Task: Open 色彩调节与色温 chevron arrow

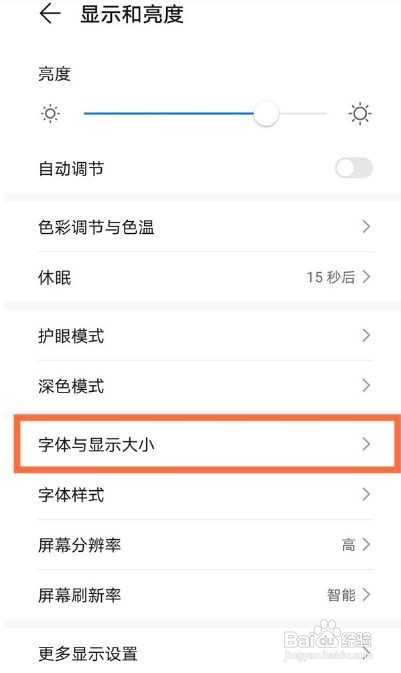Action: pos(366,227)
